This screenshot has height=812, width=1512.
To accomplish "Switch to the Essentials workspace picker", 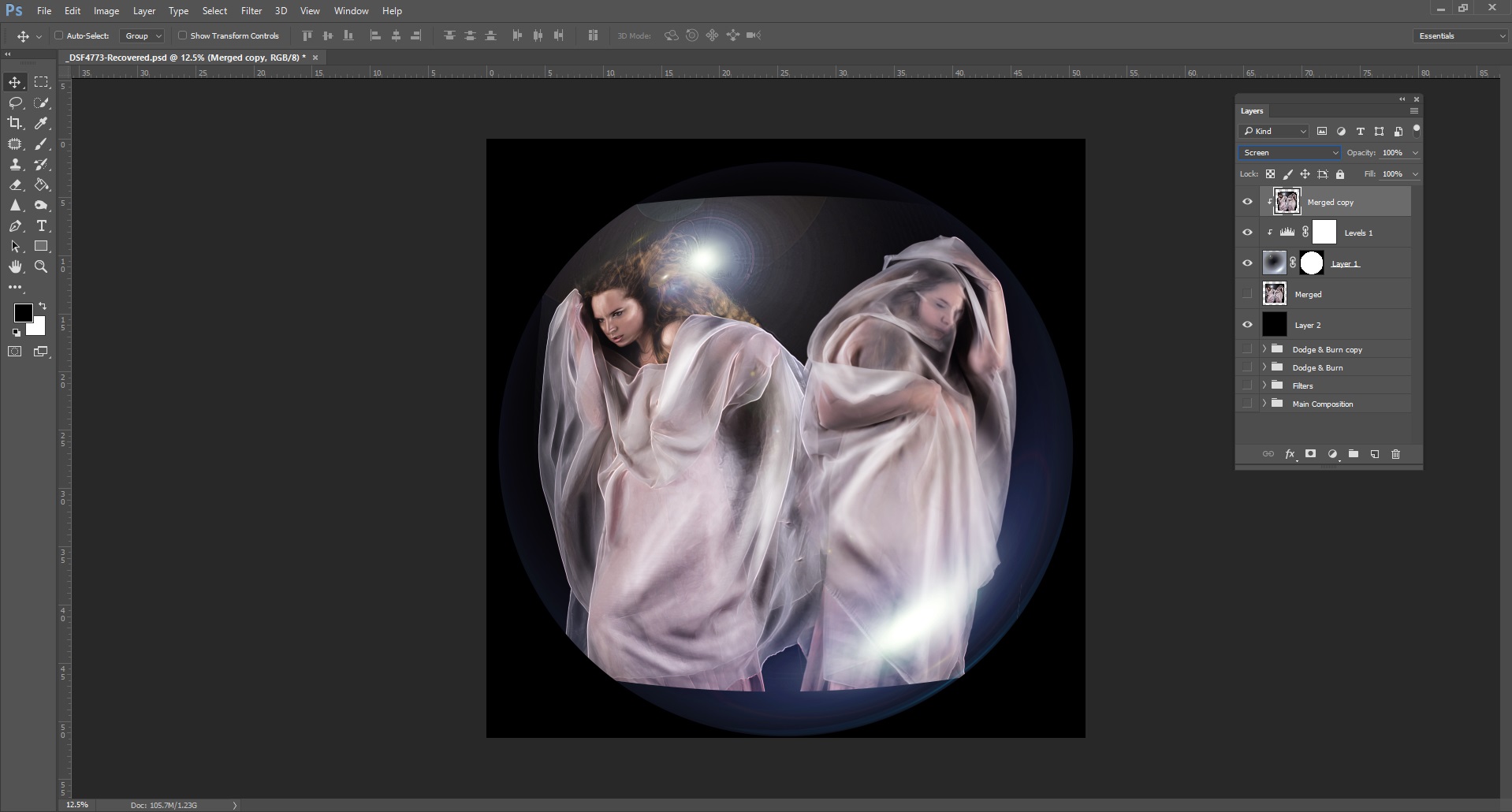I will pos(1458,35).
